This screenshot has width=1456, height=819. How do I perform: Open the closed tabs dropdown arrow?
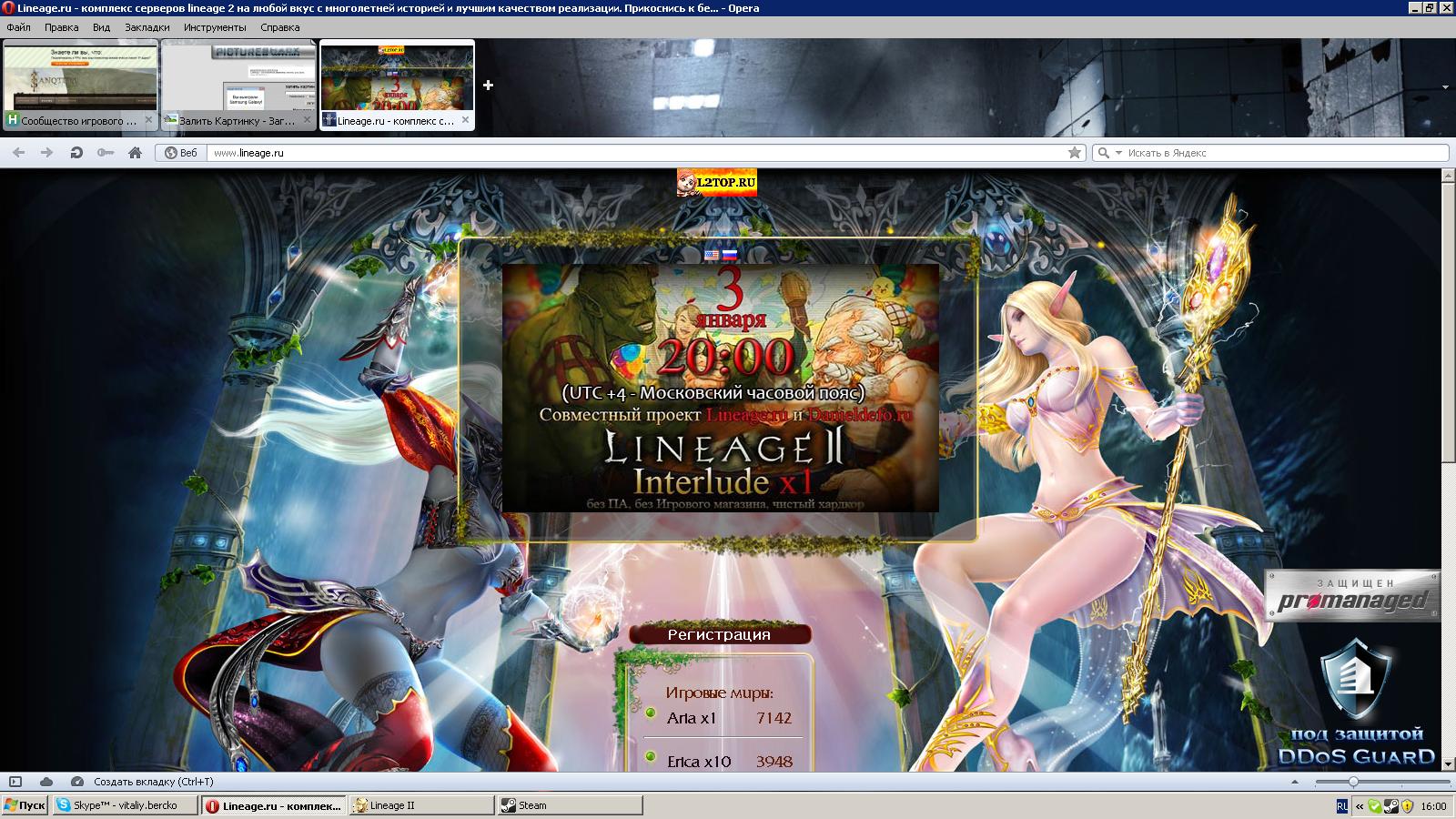click(x=1445, y=87)
